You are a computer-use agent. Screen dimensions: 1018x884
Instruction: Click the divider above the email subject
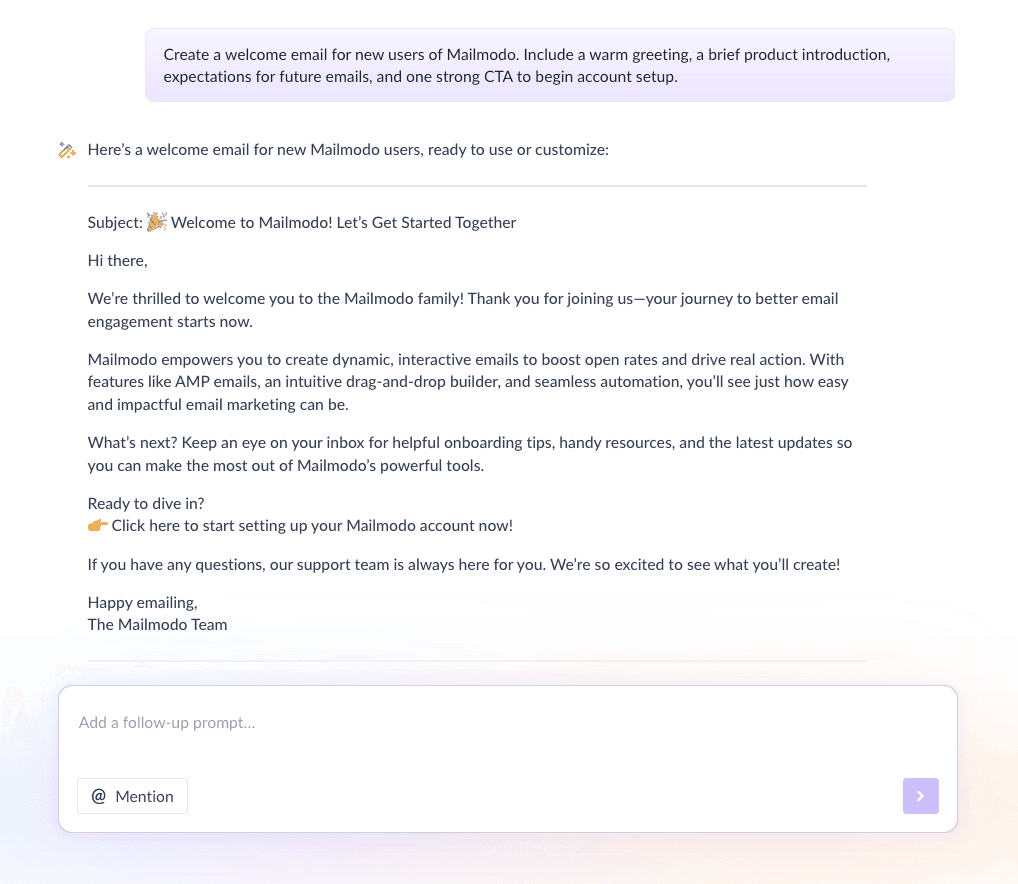(477, 185)
